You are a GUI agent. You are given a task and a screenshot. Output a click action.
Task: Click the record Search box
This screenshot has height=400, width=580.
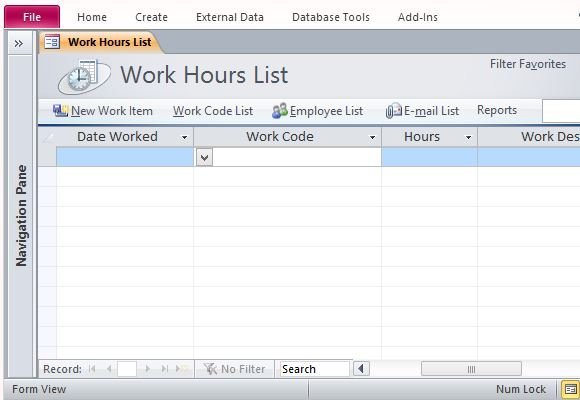[314, 369]
